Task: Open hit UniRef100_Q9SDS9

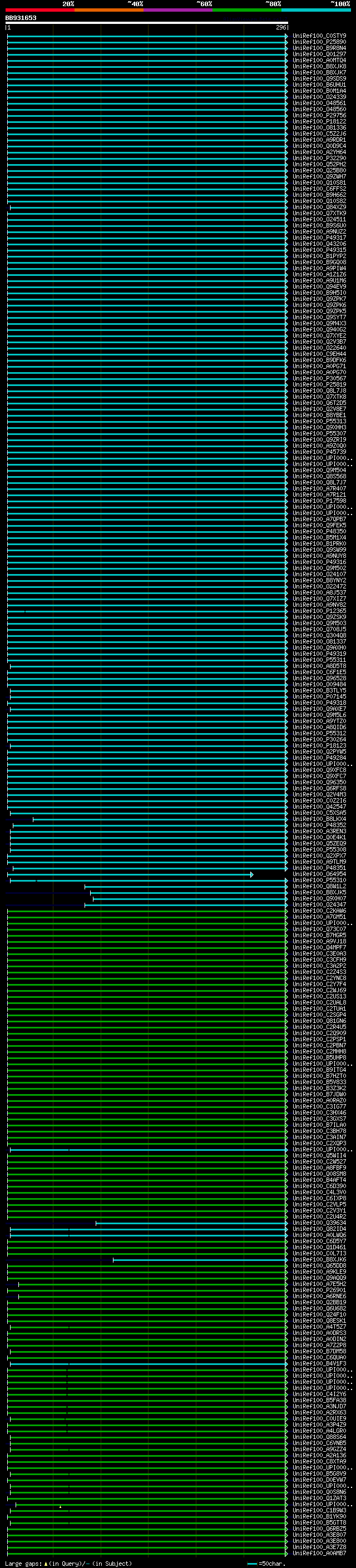Action: (319, 78)
